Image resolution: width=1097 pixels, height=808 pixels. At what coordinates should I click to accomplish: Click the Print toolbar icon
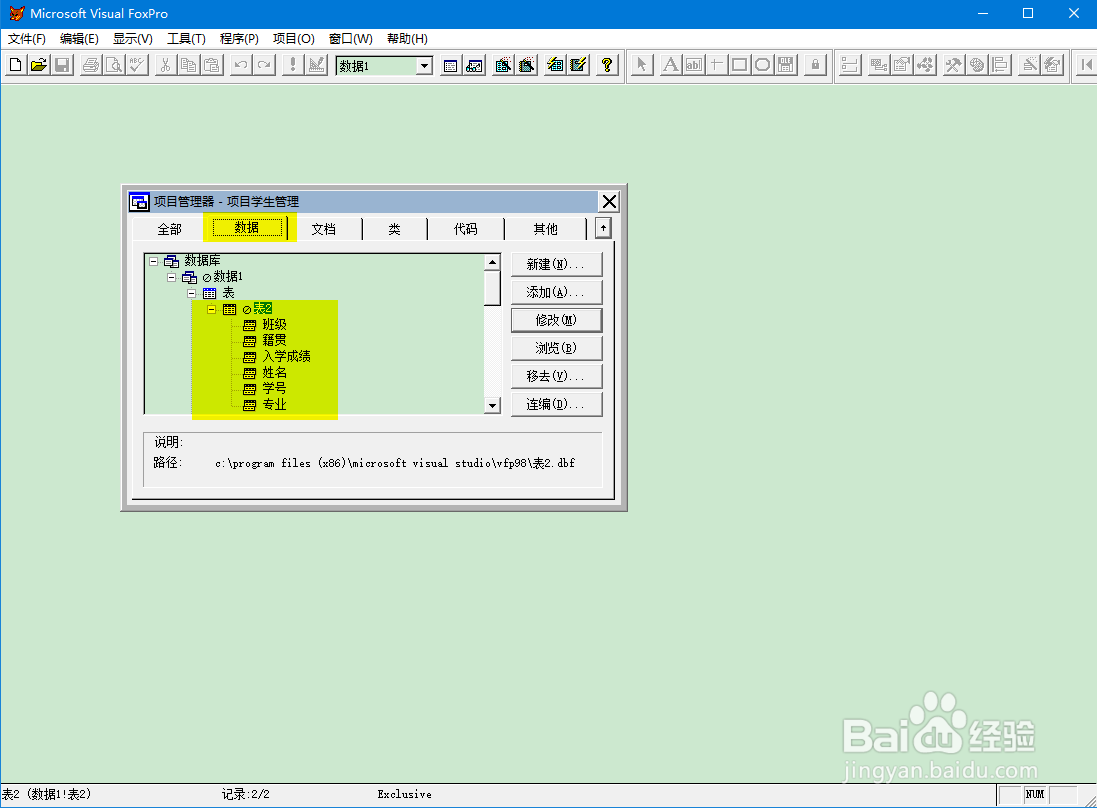point(91,65)
